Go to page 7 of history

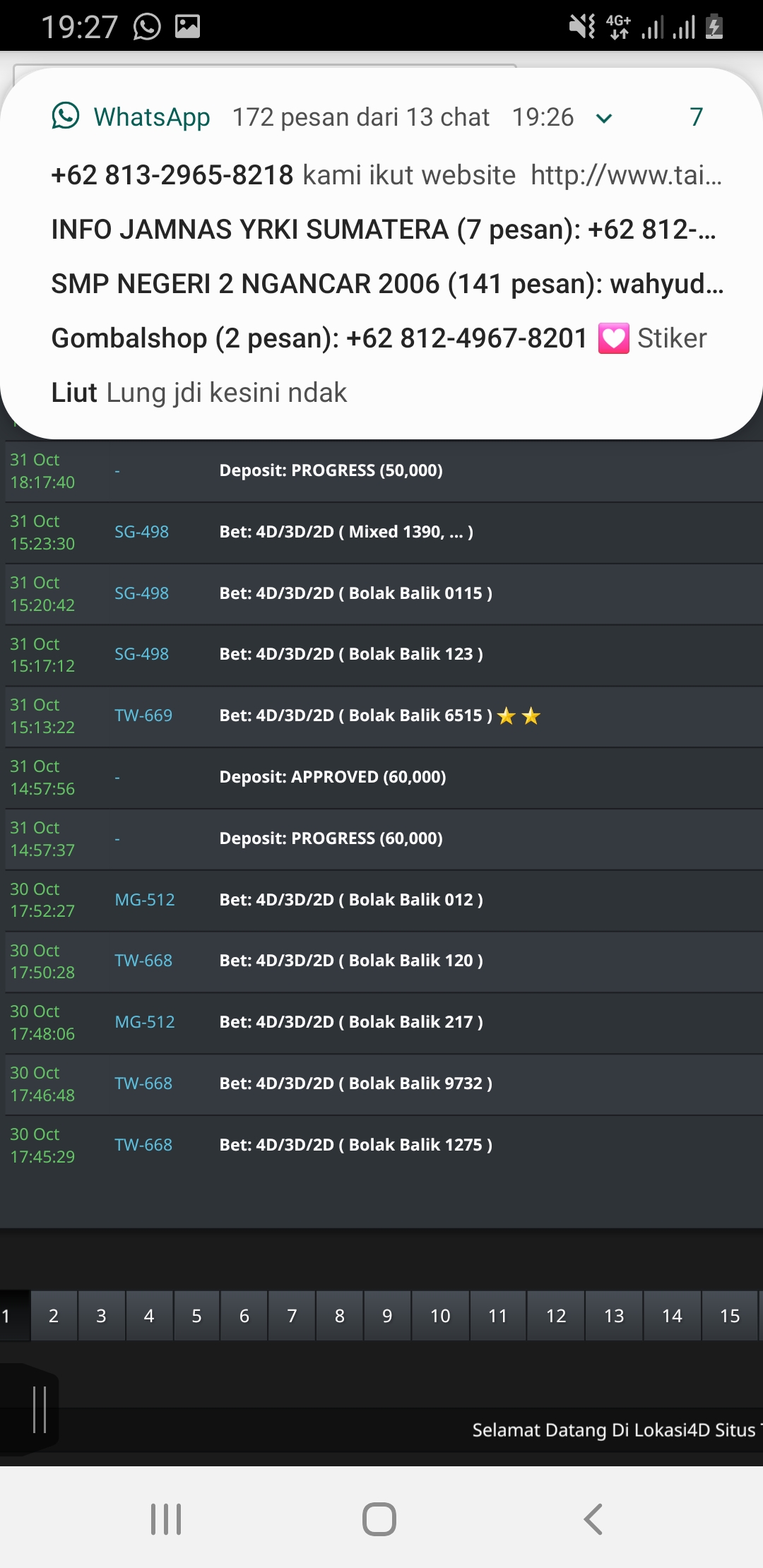point(292,1316)
